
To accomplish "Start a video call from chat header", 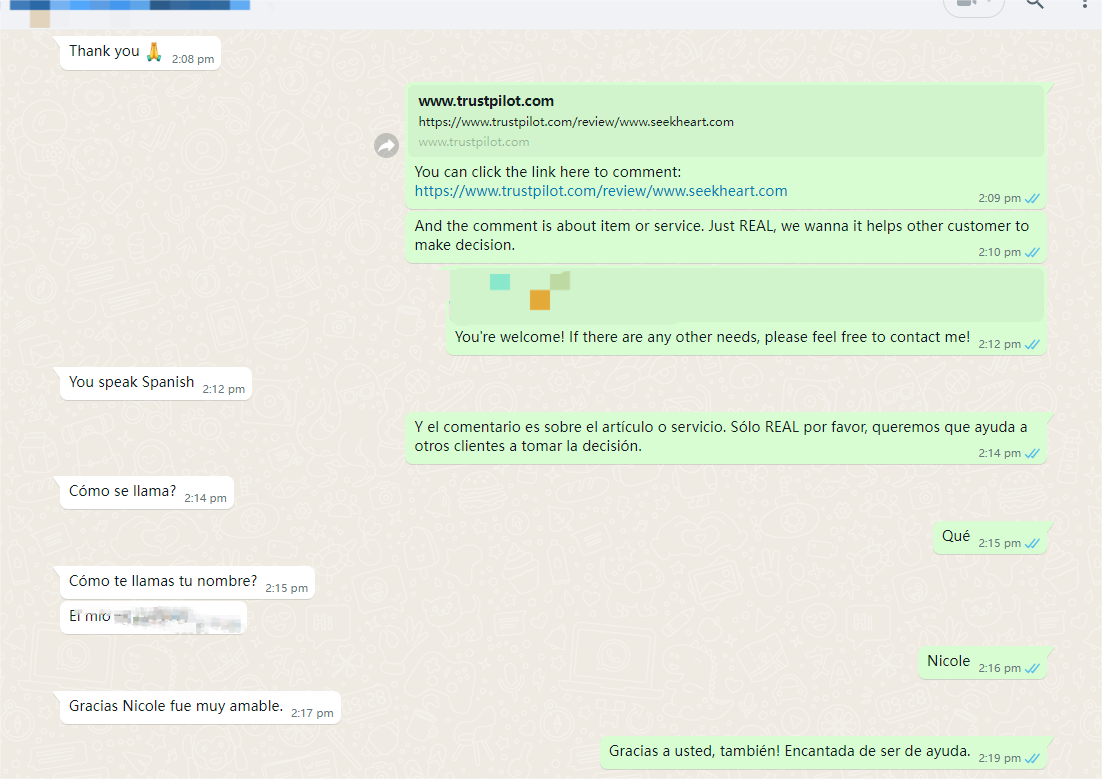I will click(x=964, y=4).
